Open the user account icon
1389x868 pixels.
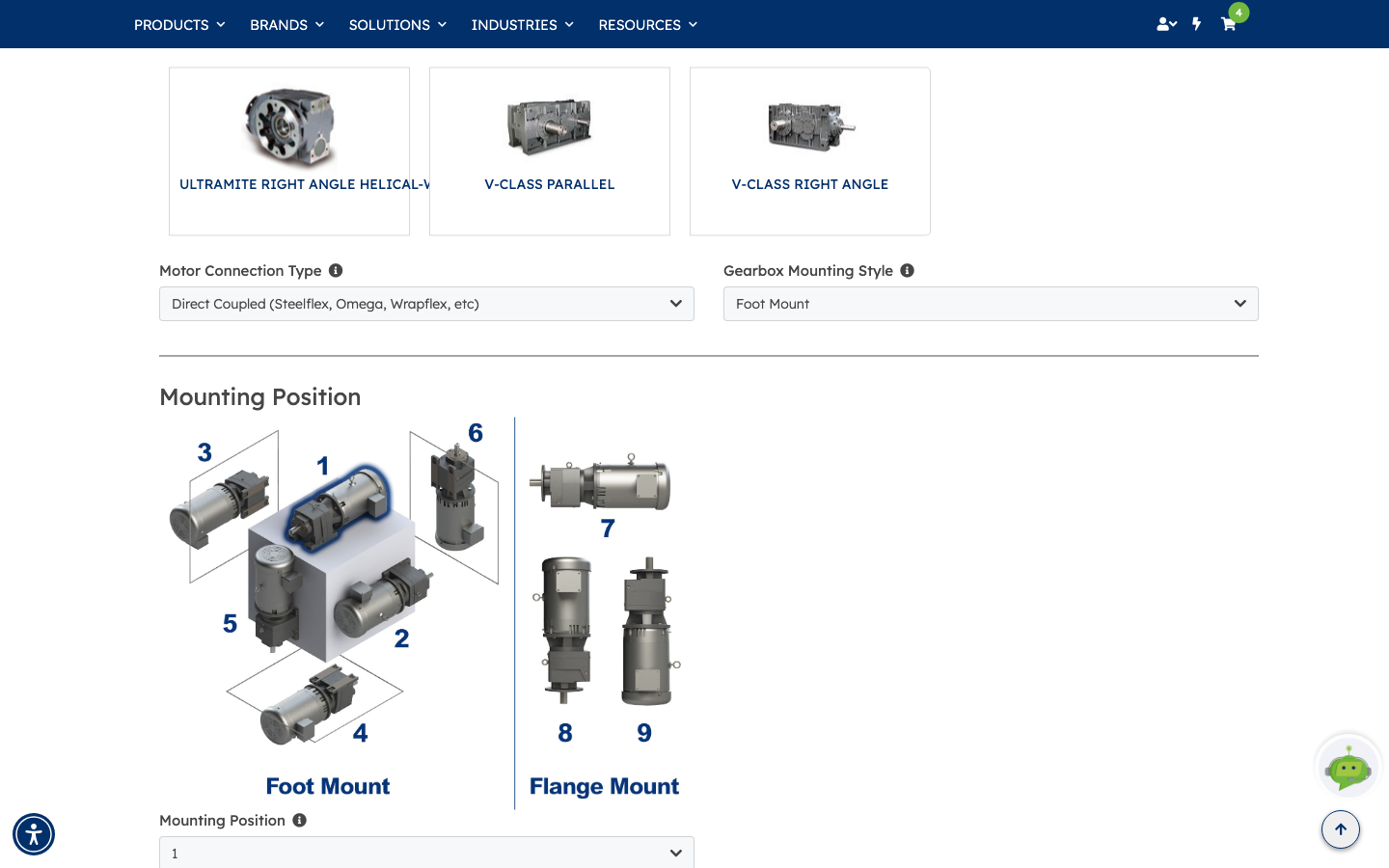pyautogui.click(x=1166, y=24)
